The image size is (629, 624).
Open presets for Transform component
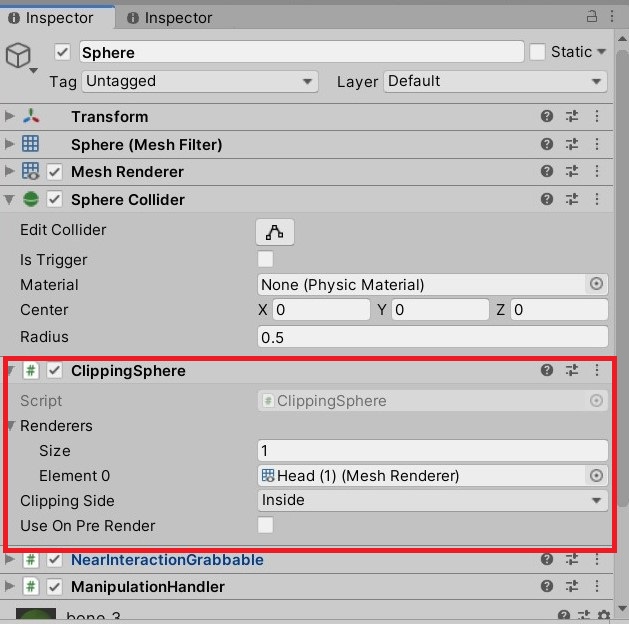tap(572, 116)
